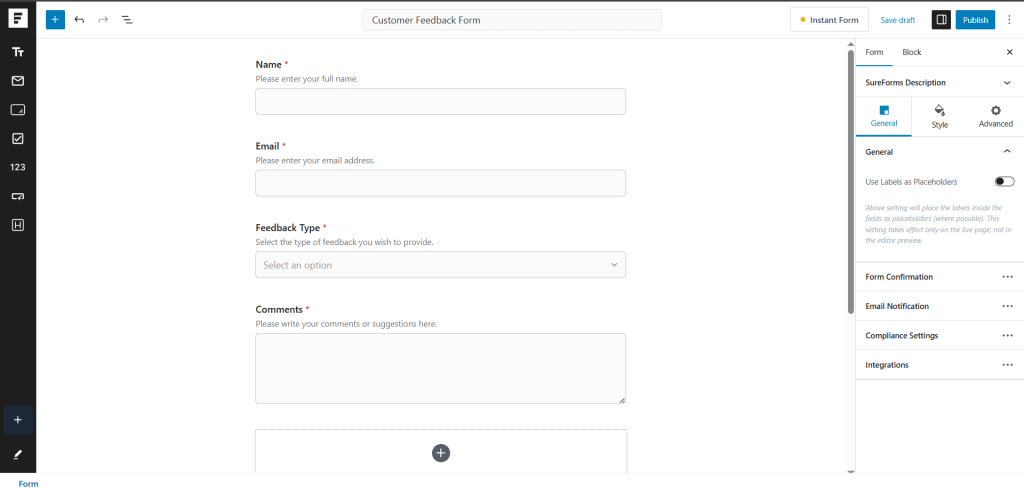Click the SureForms logo icon
Image resolution: width=1024 pixels, height=491 pixels.
[x=18, y=19]
